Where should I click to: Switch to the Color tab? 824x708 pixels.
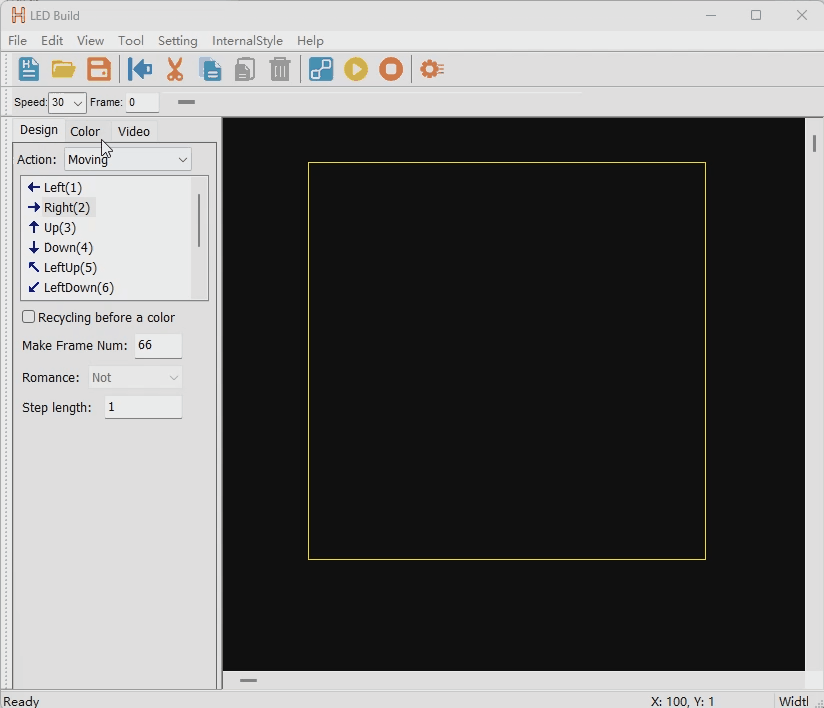click(85, 131)
